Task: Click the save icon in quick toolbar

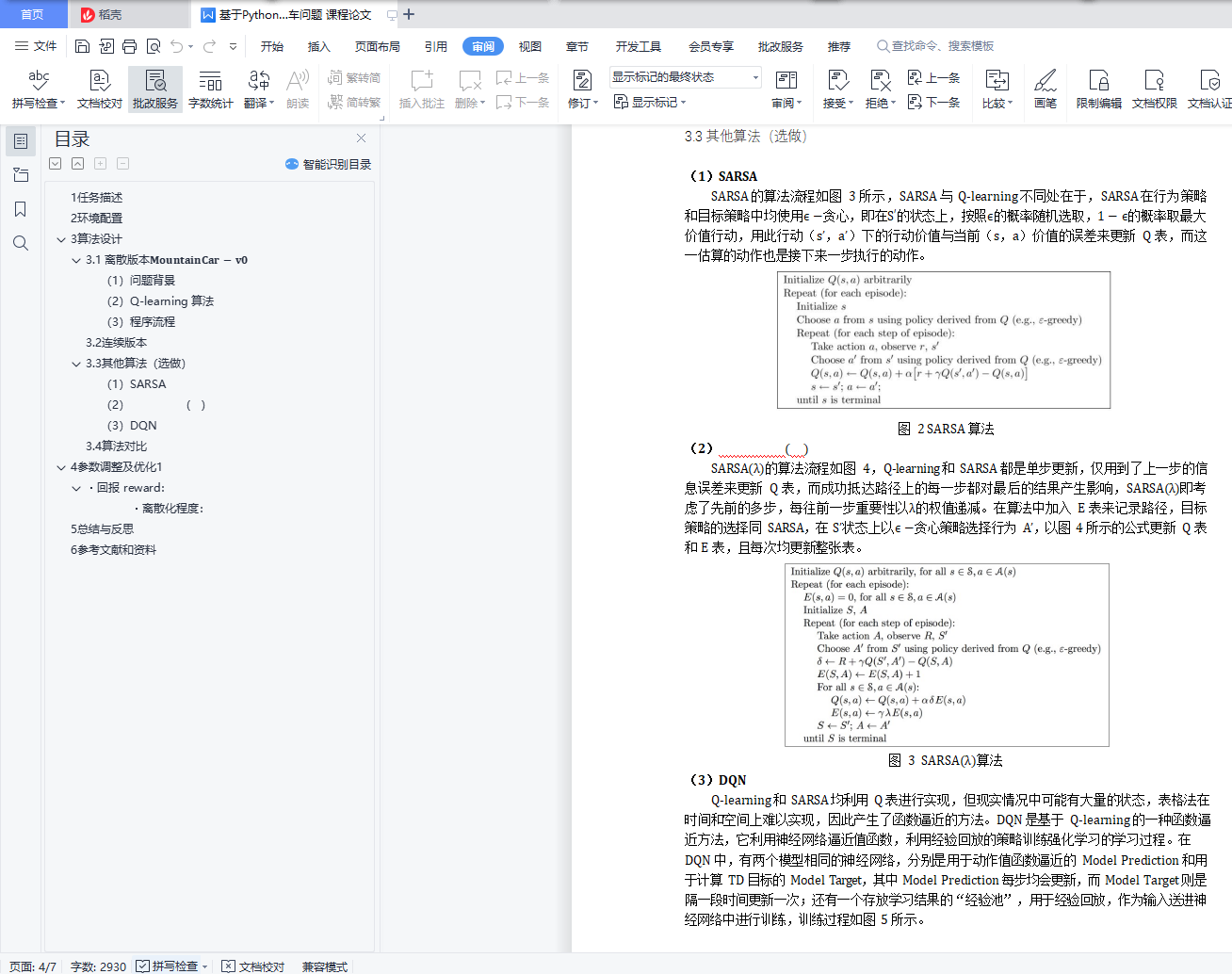Action: click(82, 46)
